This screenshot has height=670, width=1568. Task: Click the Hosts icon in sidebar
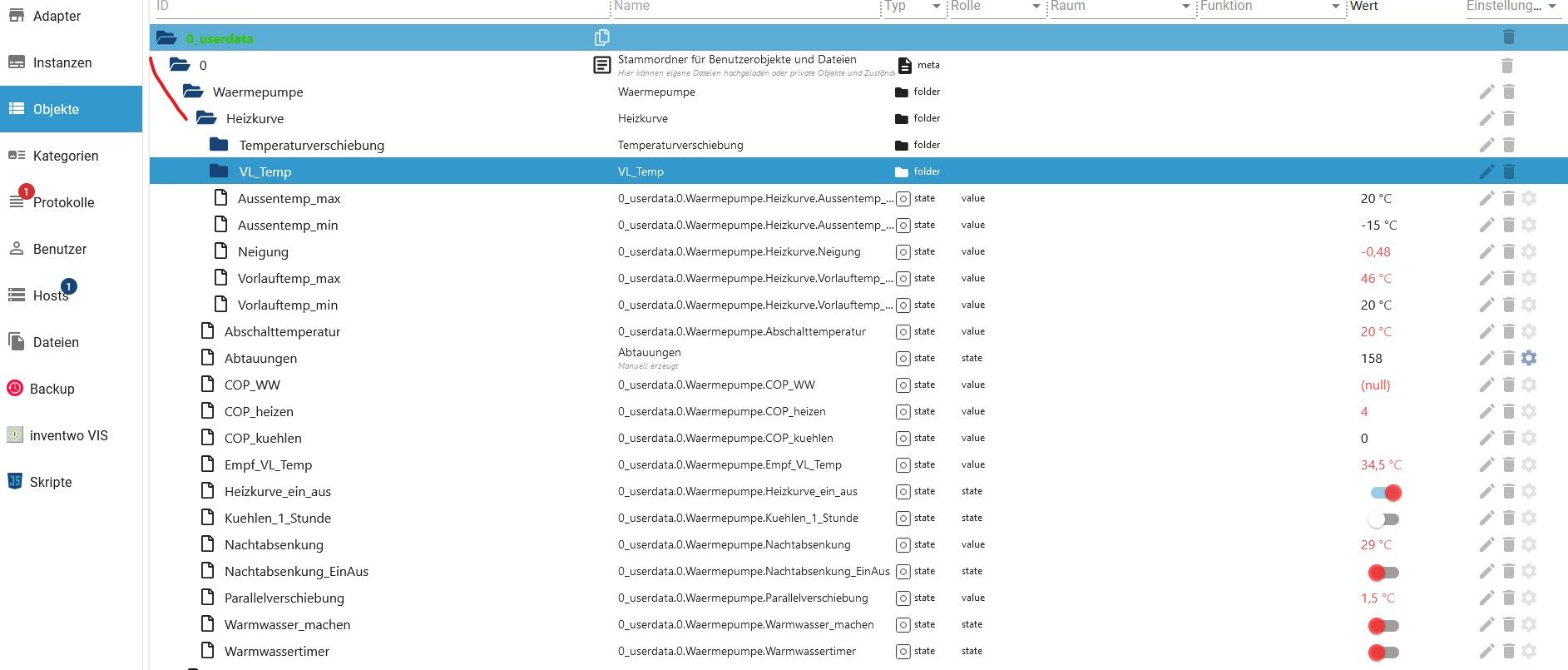[17, 295]
